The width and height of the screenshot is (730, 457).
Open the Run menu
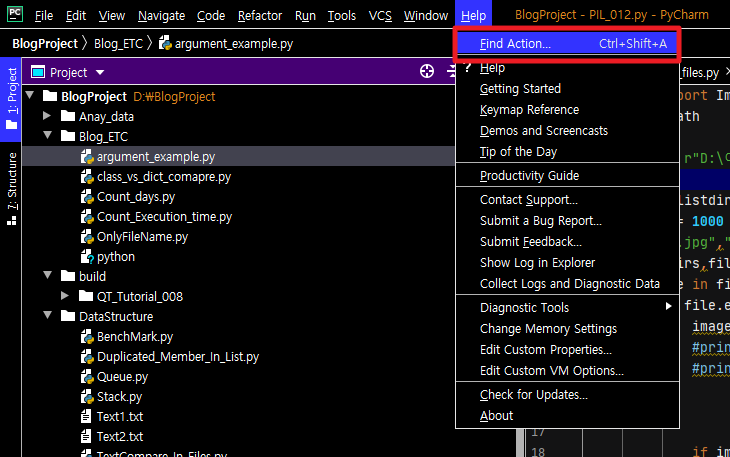(x=305, y=16)
